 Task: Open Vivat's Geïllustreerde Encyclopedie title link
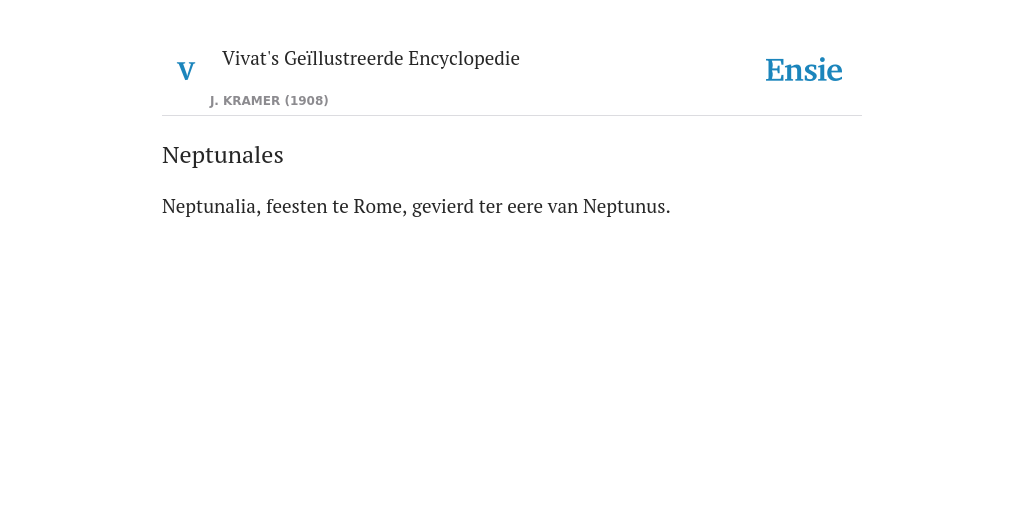tap(370, 59)
